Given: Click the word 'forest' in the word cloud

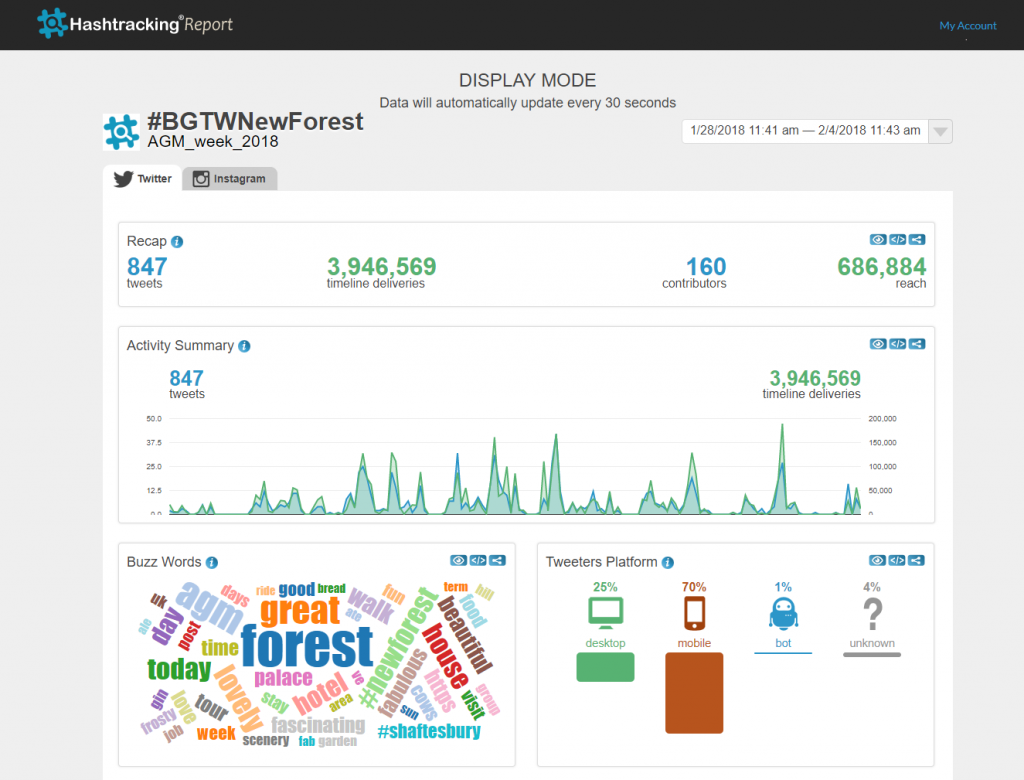Looking at the screenshot, I should (x=307, y=647).
